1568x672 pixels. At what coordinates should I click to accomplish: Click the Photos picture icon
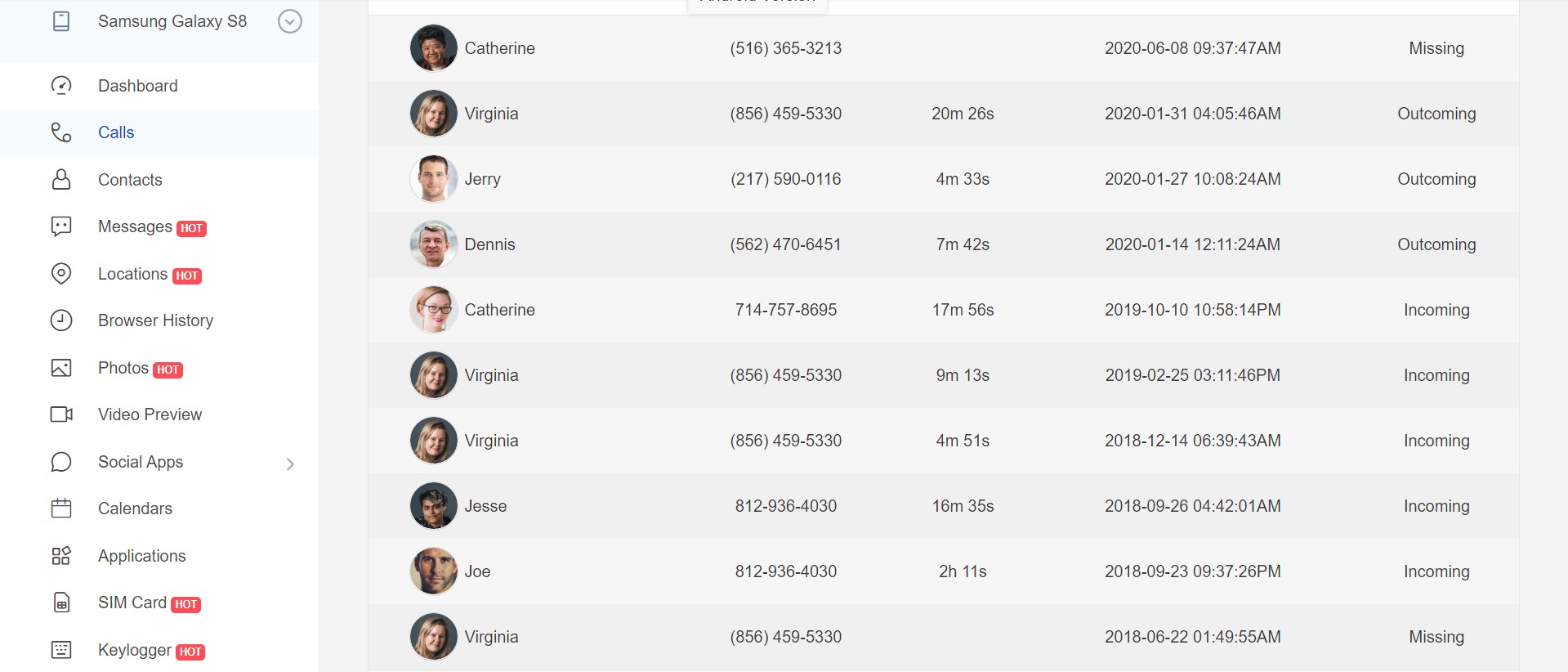(61, 368)
